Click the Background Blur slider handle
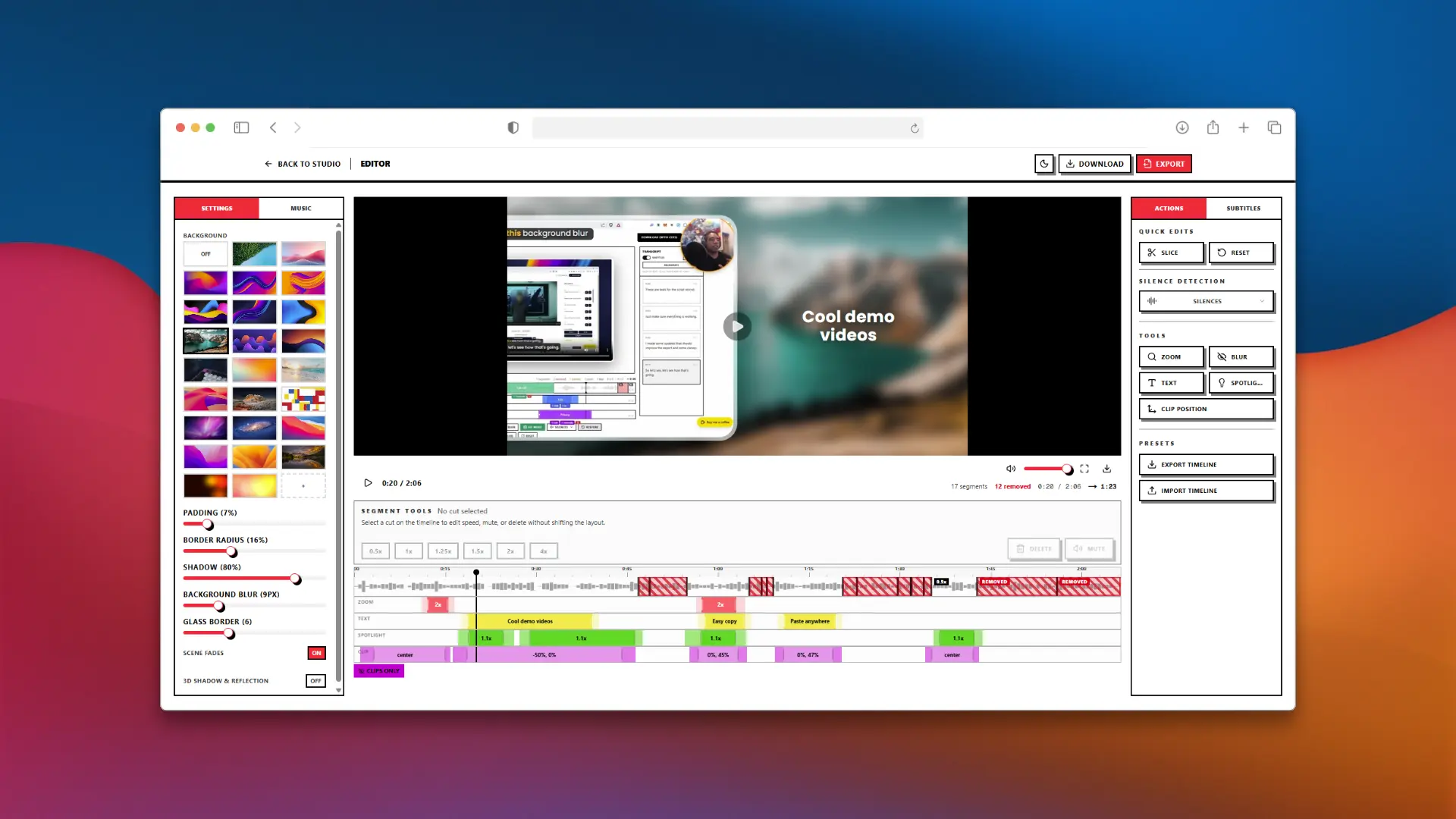Screen dimensions: 1456x819 coord(219,607)
